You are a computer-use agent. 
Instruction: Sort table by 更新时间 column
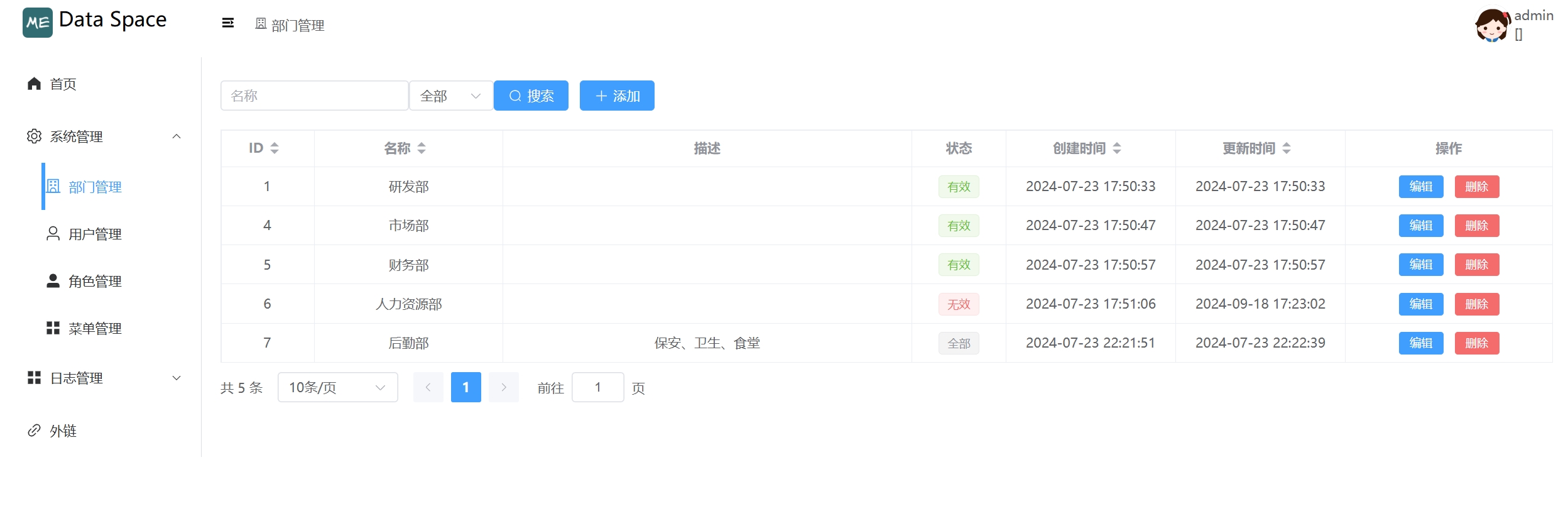(1286, 148)
